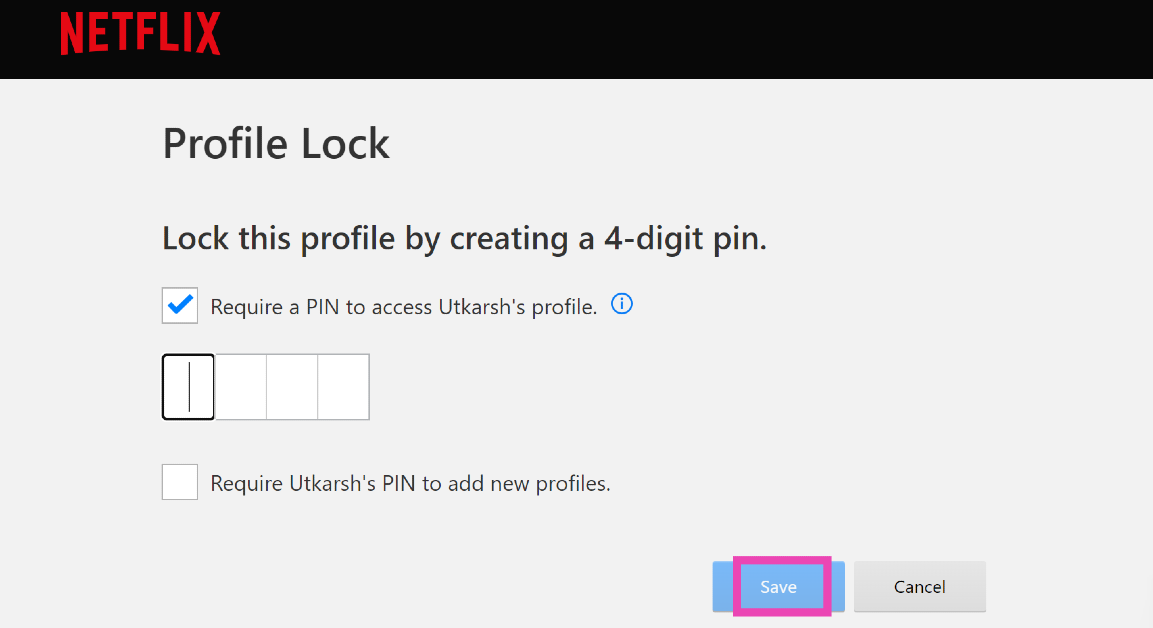Click the third PIN digit box
This screenshot has width=1153, height=628.
click(292, 387)
